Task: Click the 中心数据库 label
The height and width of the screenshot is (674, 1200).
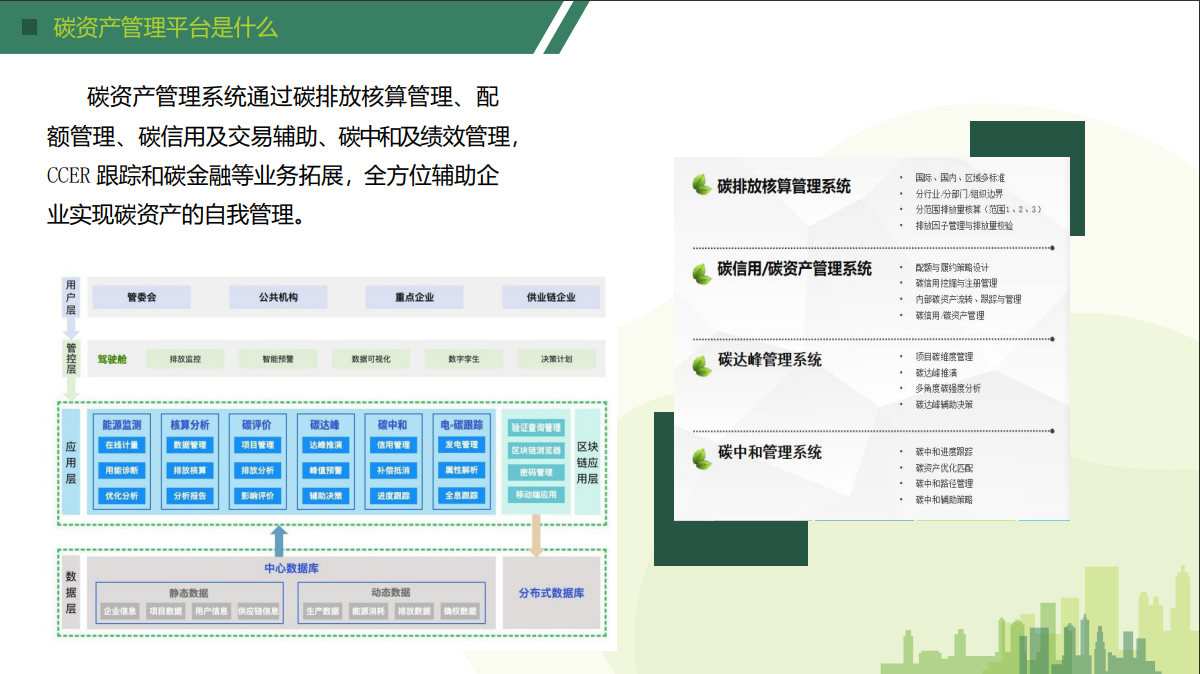Action: (x=292, y=568)
